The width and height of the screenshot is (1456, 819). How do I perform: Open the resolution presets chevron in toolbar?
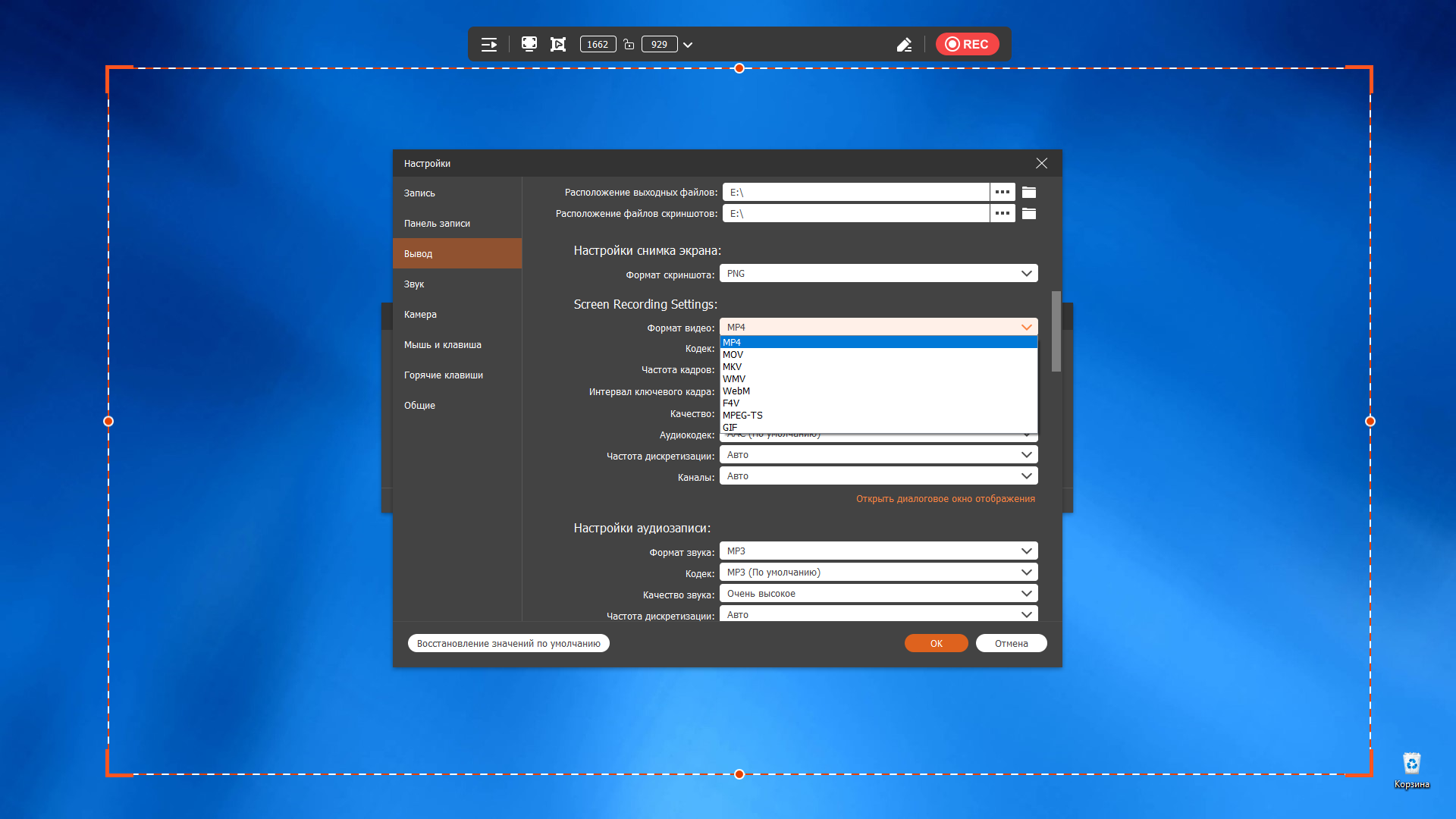click(688, 45)
